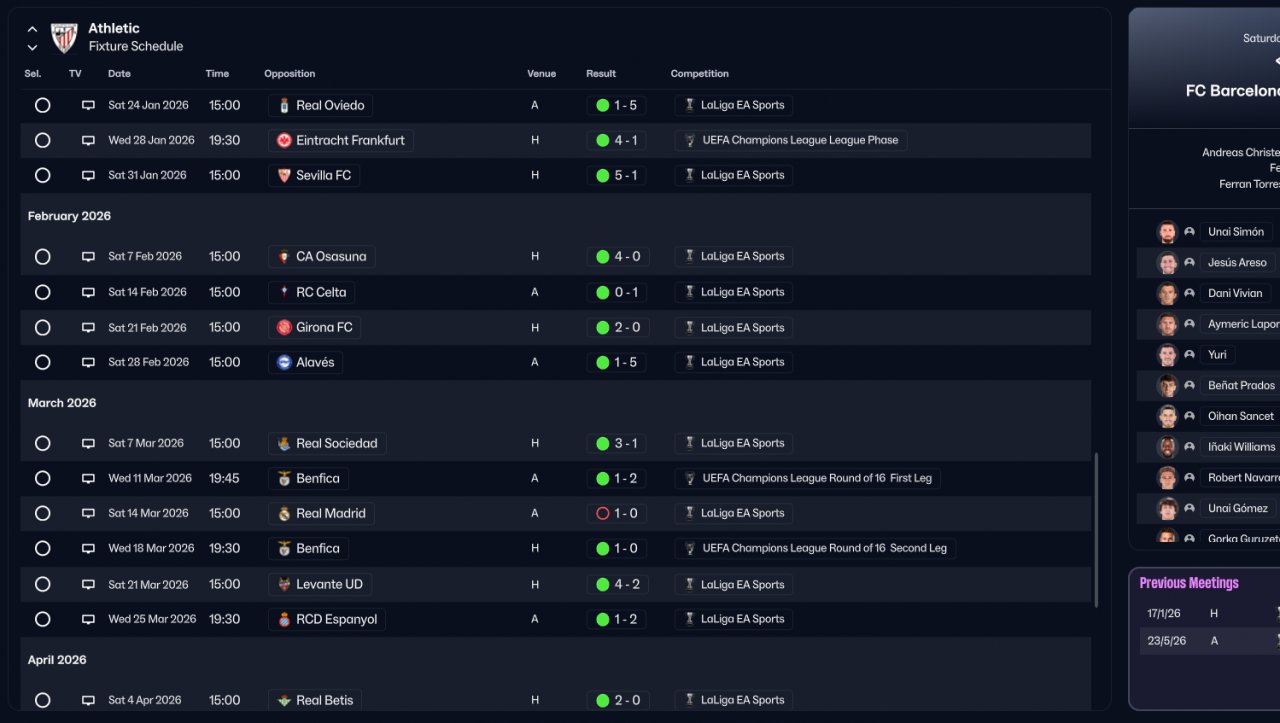
Task: Select the radio button for the CA Osasuna match
Action: click(42, 257)
